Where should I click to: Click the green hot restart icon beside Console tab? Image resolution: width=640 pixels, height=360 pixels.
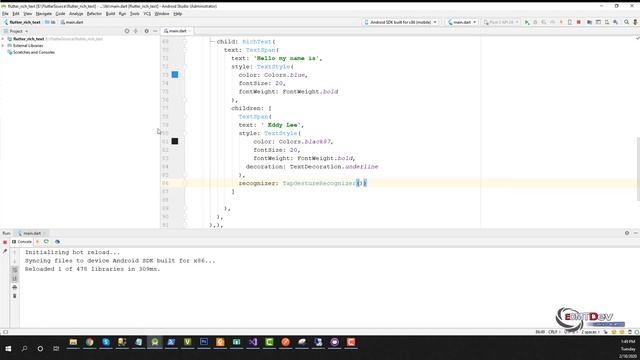(x=47, y=242)
